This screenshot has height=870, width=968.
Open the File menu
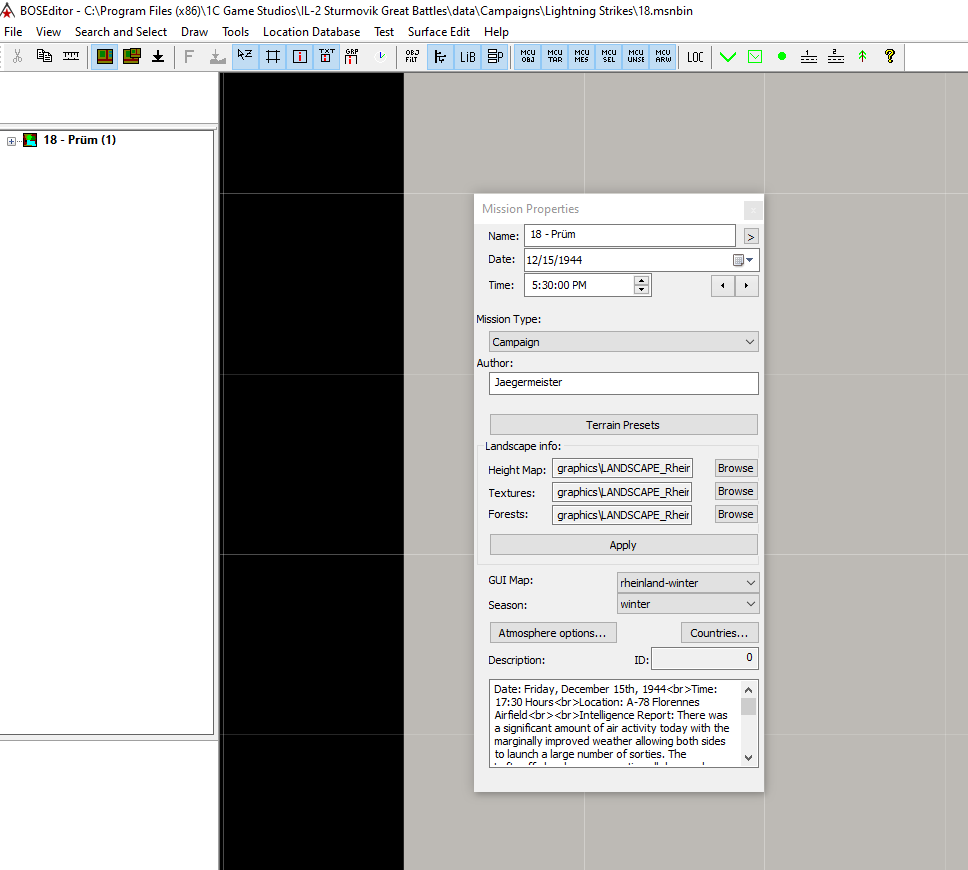13,31
